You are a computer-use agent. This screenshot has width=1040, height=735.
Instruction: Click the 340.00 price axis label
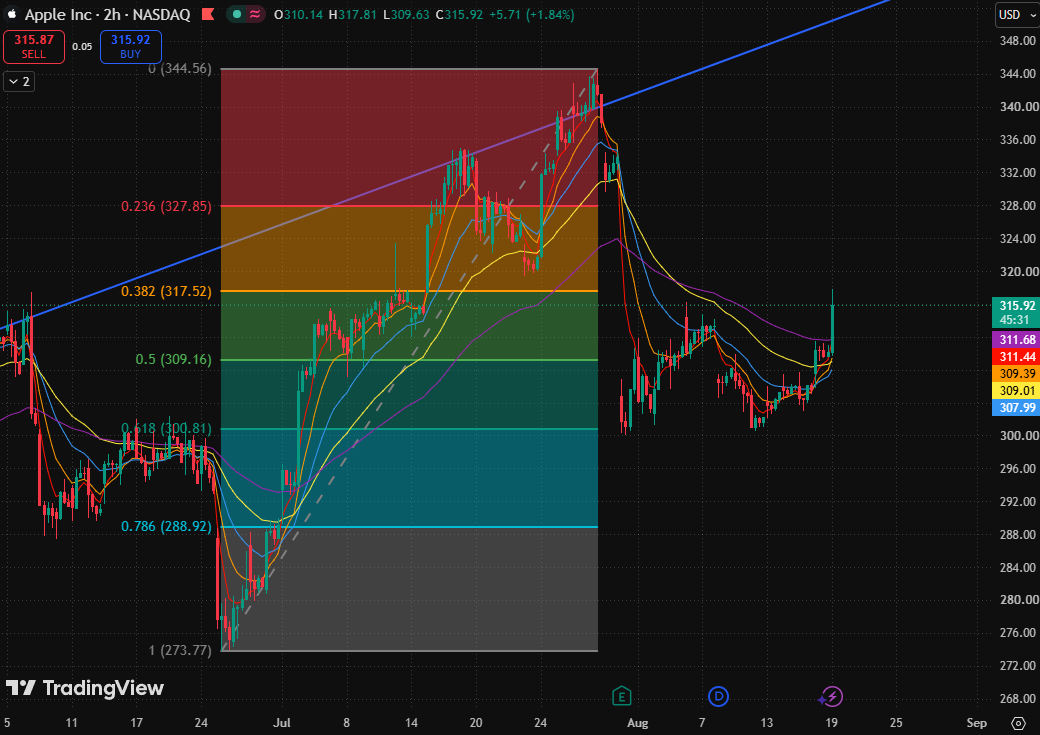coord(1019,107)
